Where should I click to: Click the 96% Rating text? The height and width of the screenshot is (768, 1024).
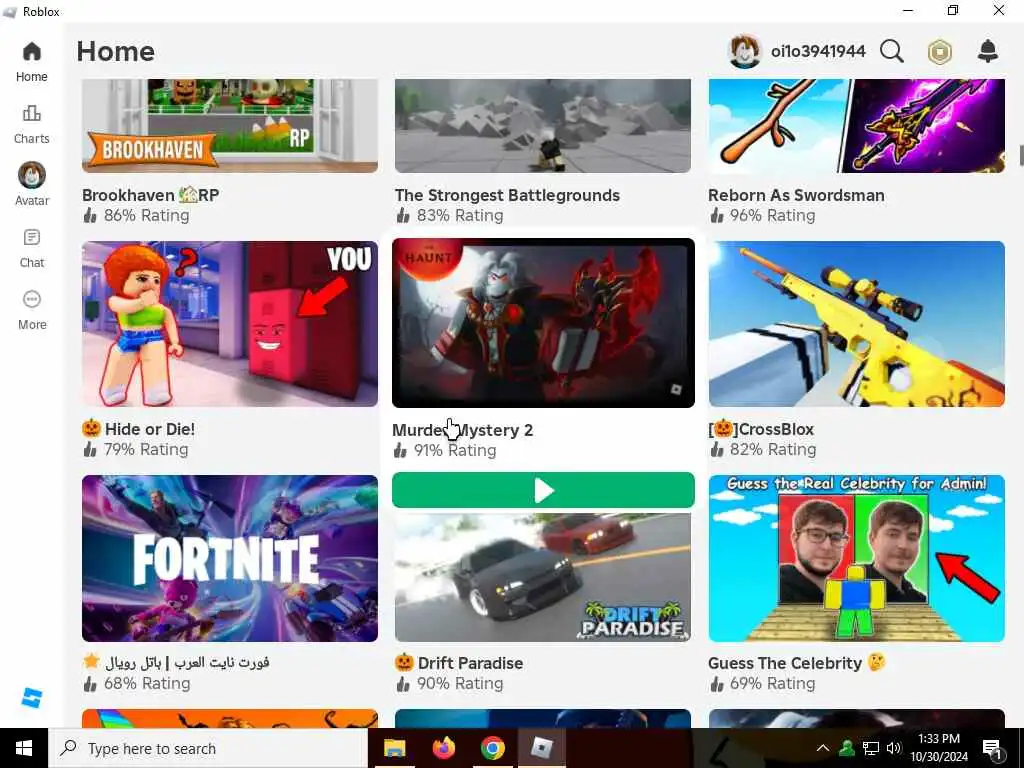(773, 216)
